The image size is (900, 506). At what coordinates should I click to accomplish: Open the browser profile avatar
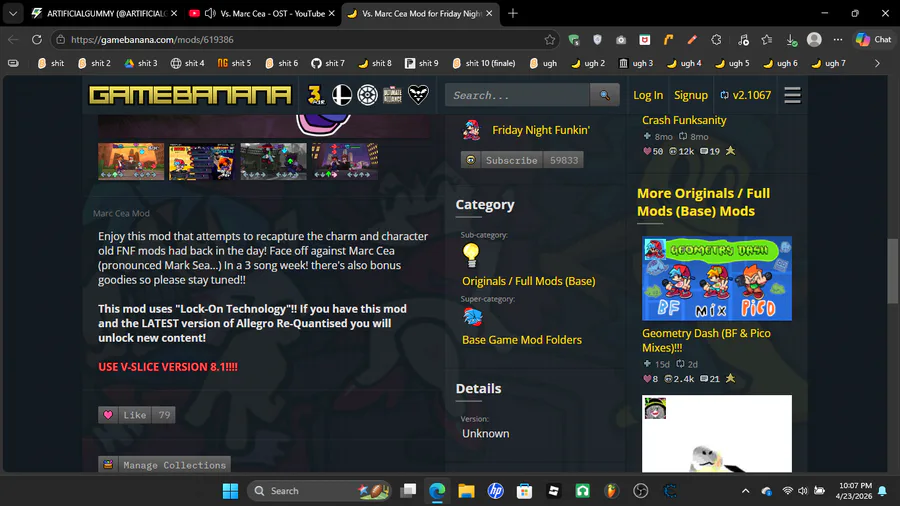[814, 40]
